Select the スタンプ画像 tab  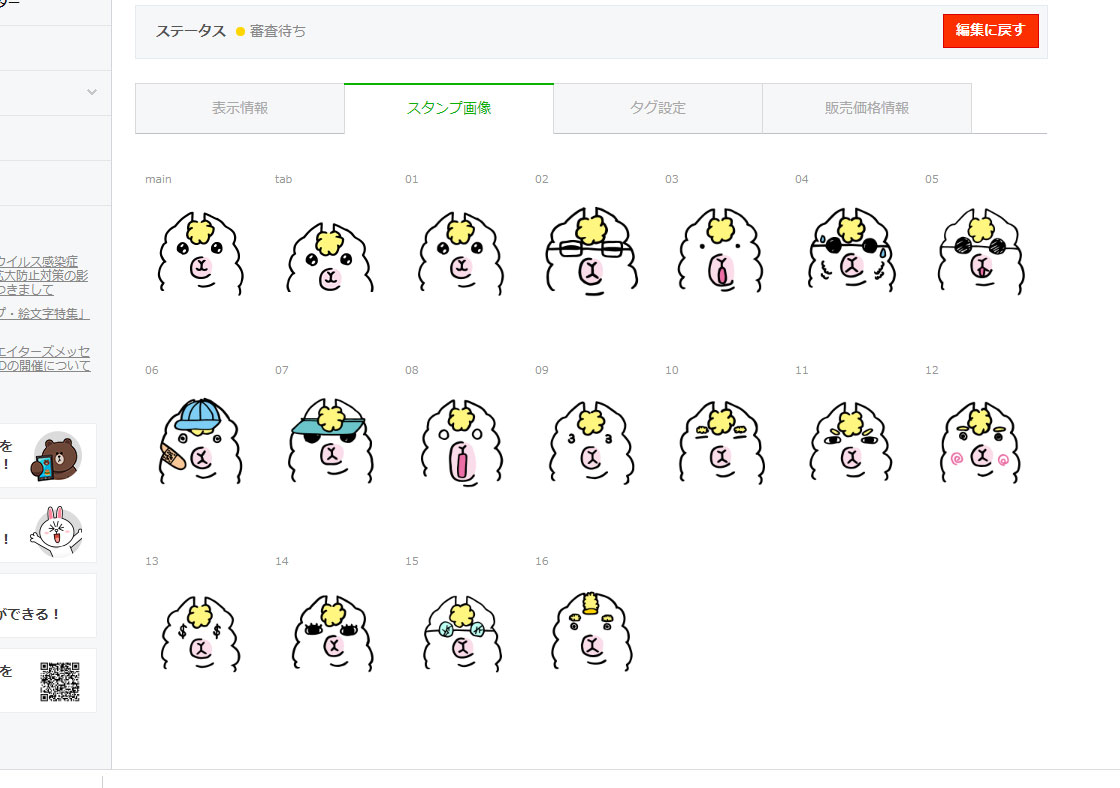pos(449,108)
